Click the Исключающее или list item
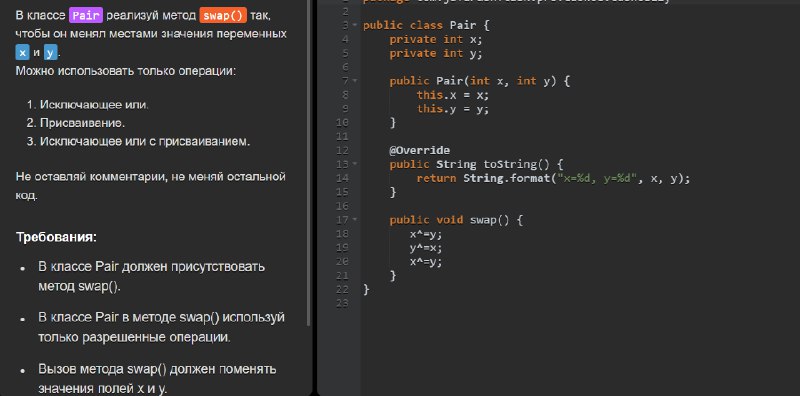The image size is (800, 396). pyautogui.click(x=94, y=105)
